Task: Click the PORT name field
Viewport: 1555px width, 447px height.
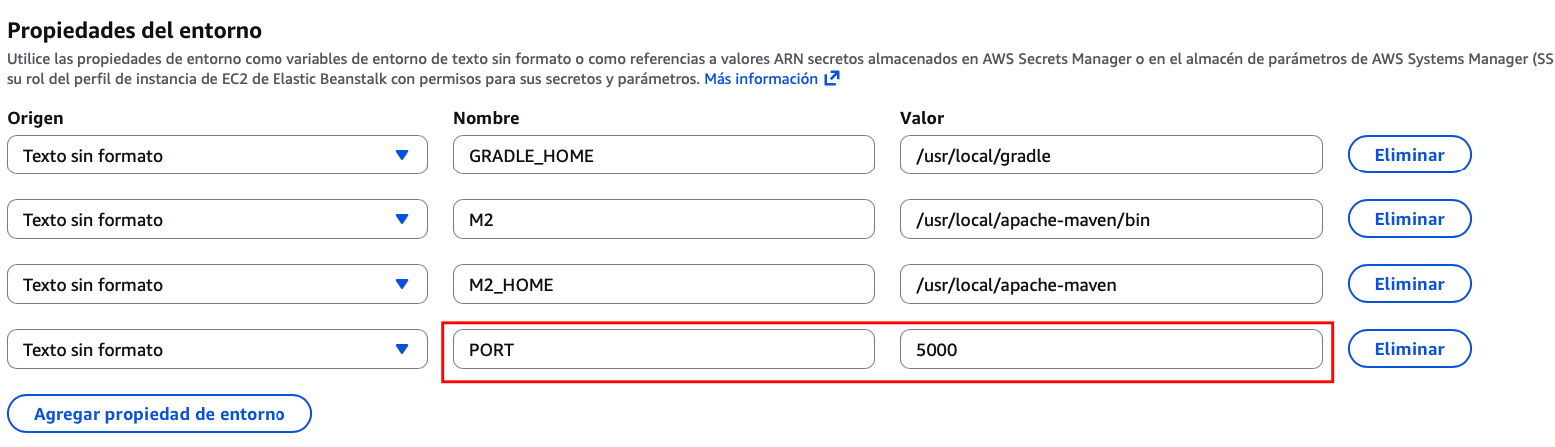Action: pos(664,350)
